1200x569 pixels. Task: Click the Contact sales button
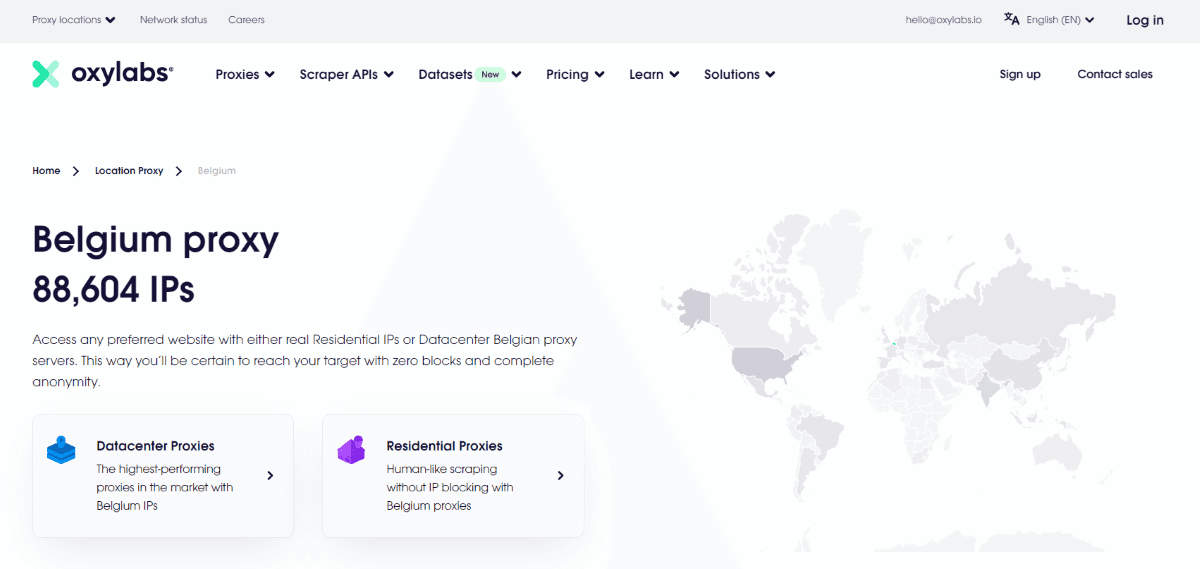[x=1115, y=74]
